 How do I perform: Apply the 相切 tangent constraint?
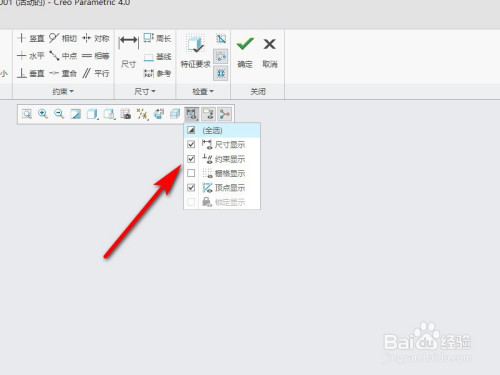(x=63, y=38)
